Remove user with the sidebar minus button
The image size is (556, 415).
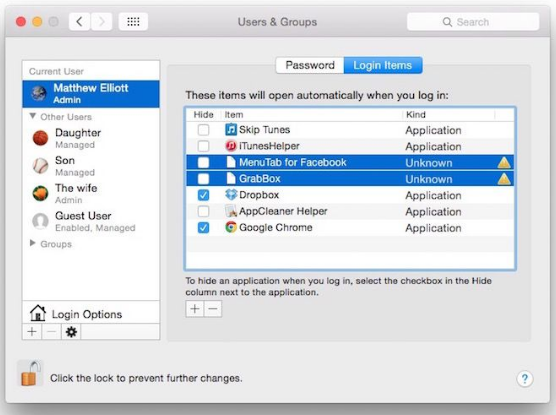51,332
